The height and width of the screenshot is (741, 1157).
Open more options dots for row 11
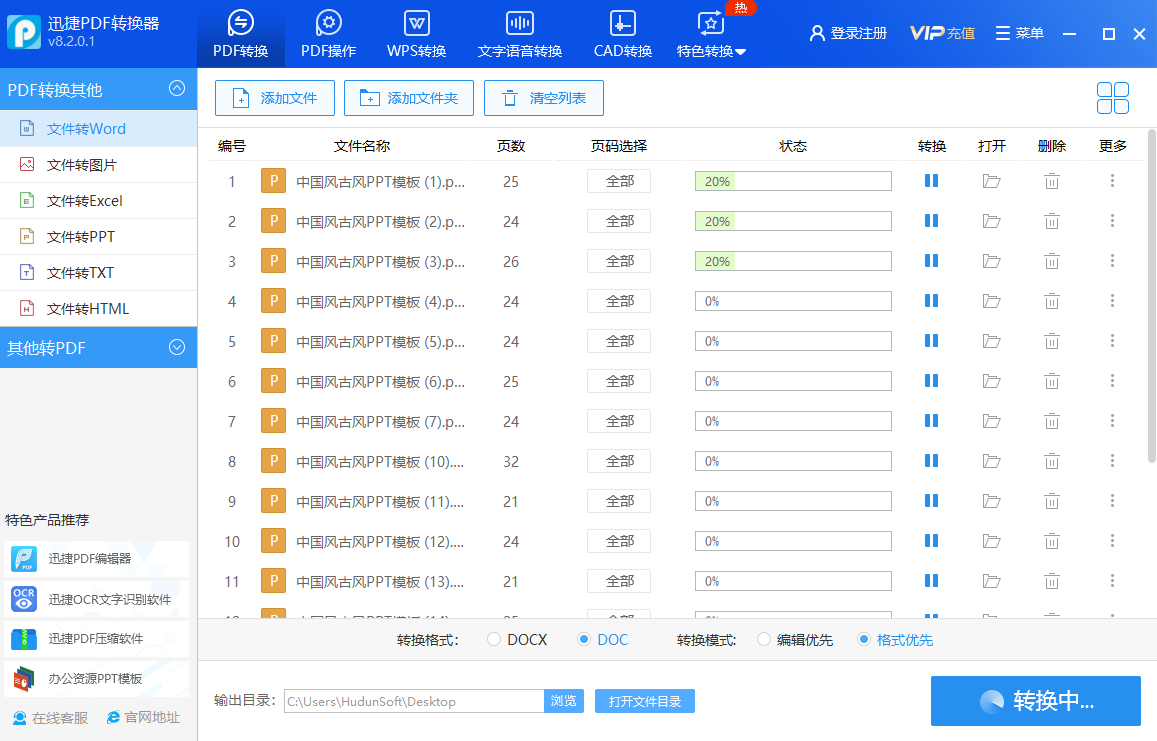pos(1112,581)
